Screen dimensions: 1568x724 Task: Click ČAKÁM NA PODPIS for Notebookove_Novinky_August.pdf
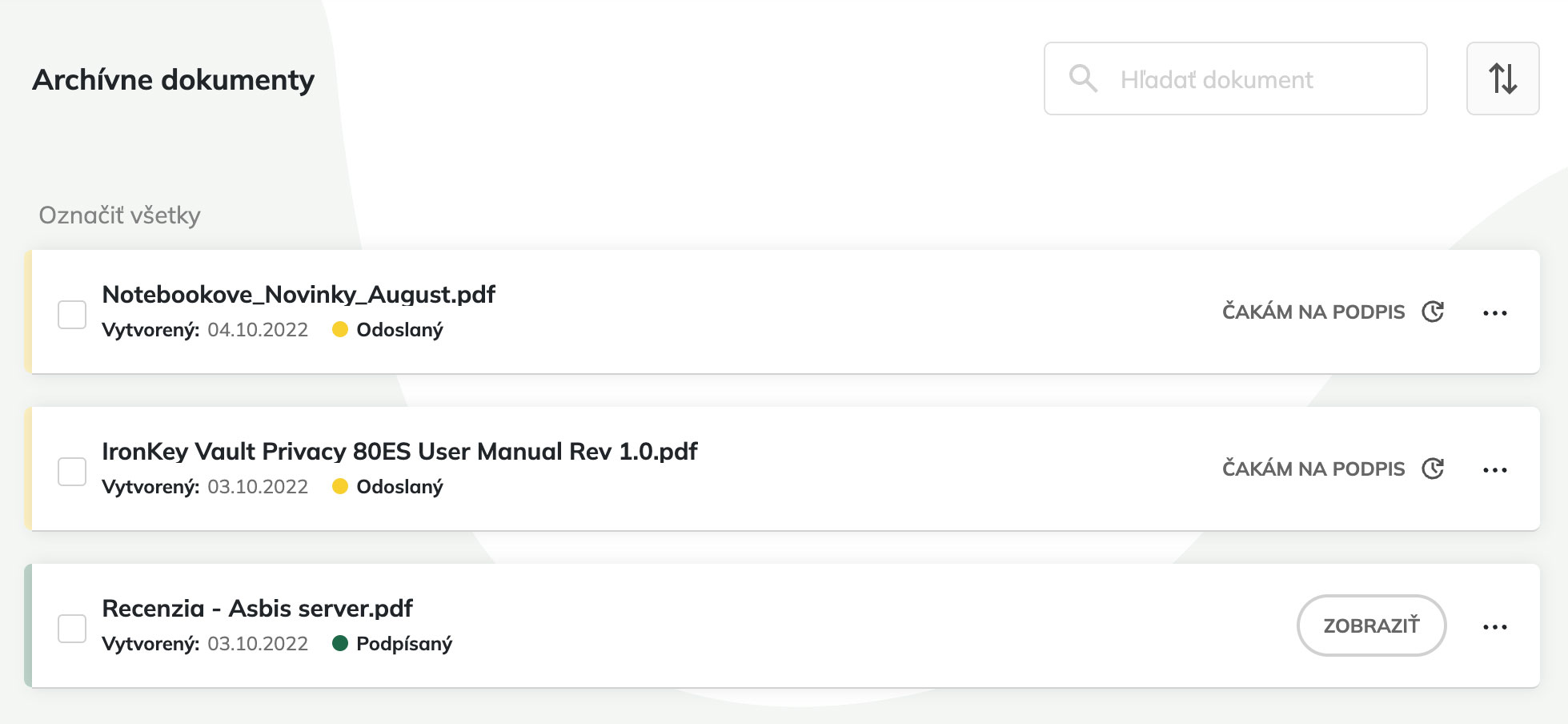click(x=1313, y=312)
